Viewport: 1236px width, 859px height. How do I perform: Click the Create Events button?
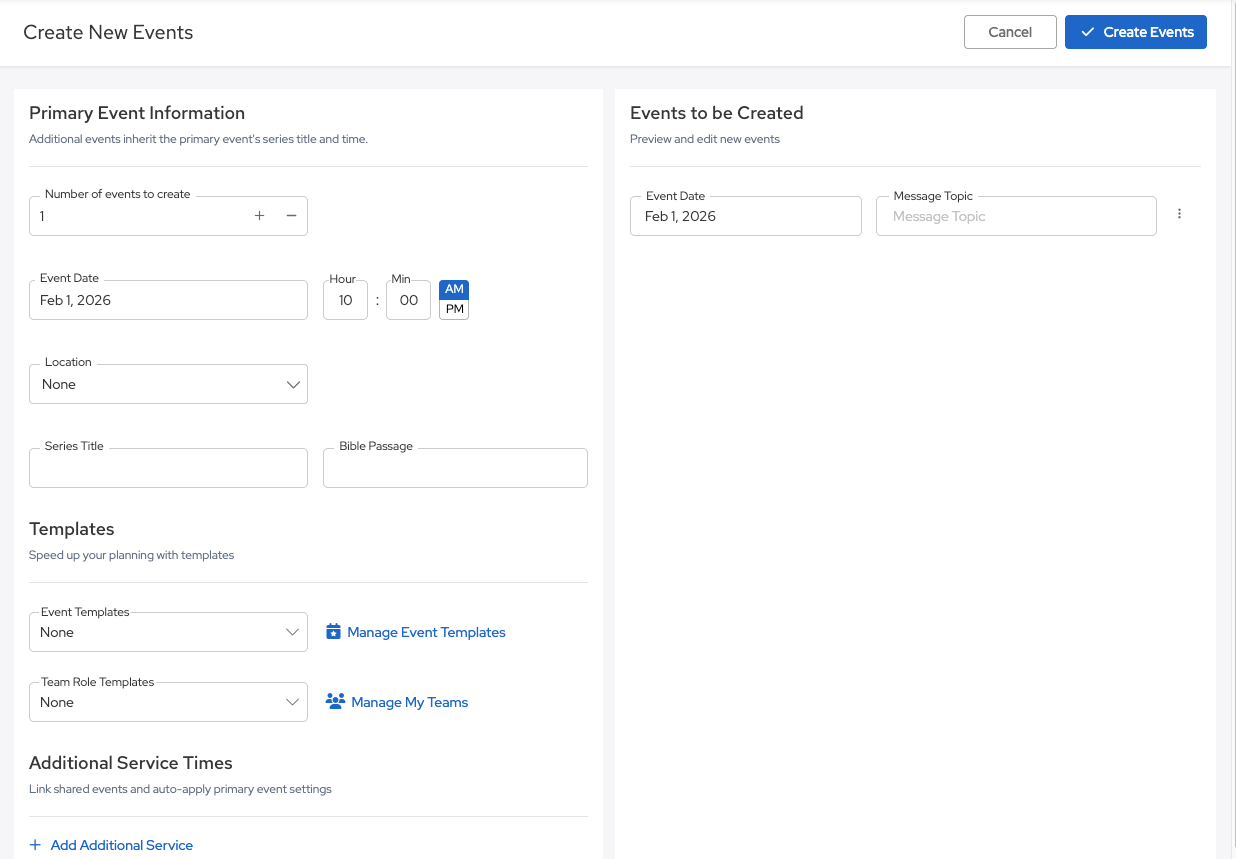1135,32
